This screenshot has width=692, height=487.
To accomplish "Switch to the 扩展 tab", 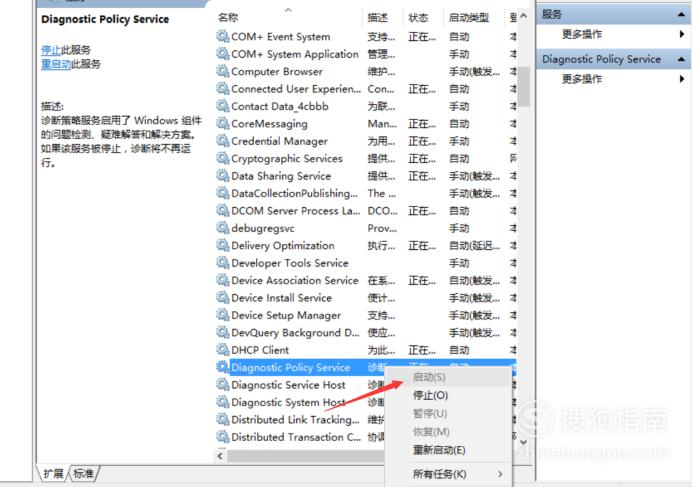I will click(53, 474).
